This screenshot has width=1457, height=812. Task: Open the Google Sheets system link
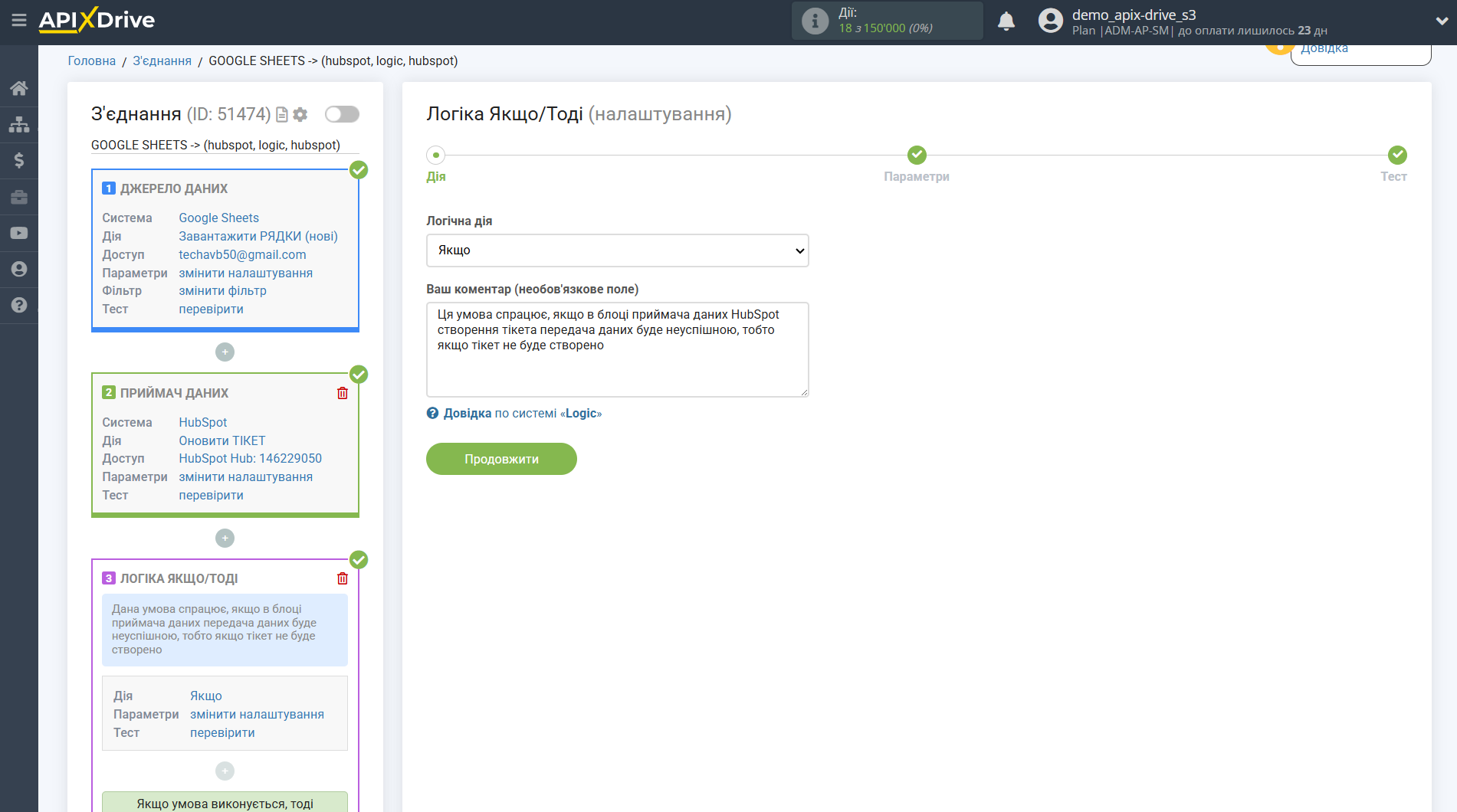click(x=219, y=218)
